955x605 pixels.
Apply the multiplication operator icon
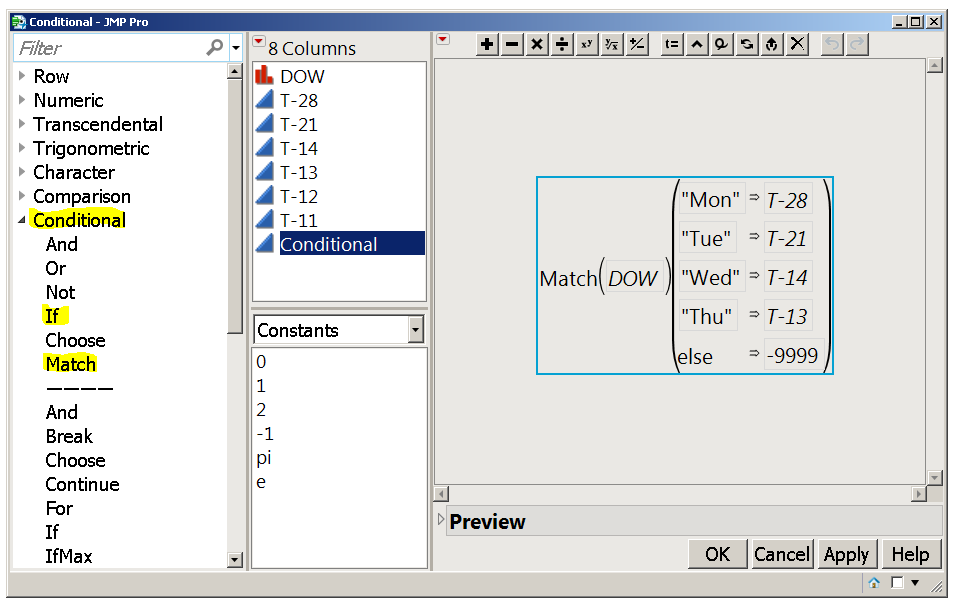[537, 44]
